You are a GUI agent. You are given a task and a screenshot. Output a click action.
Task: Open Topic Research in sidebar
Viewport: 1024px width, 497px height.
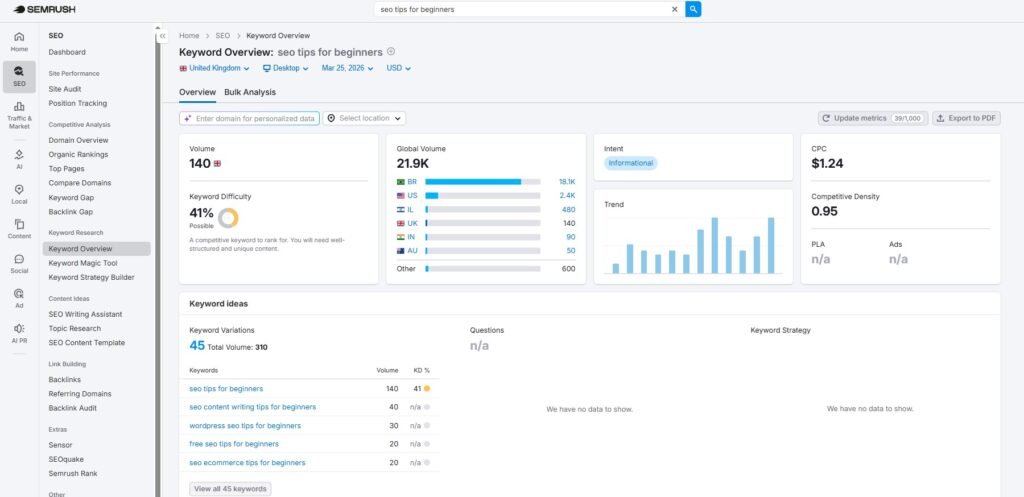pos(74,329)
